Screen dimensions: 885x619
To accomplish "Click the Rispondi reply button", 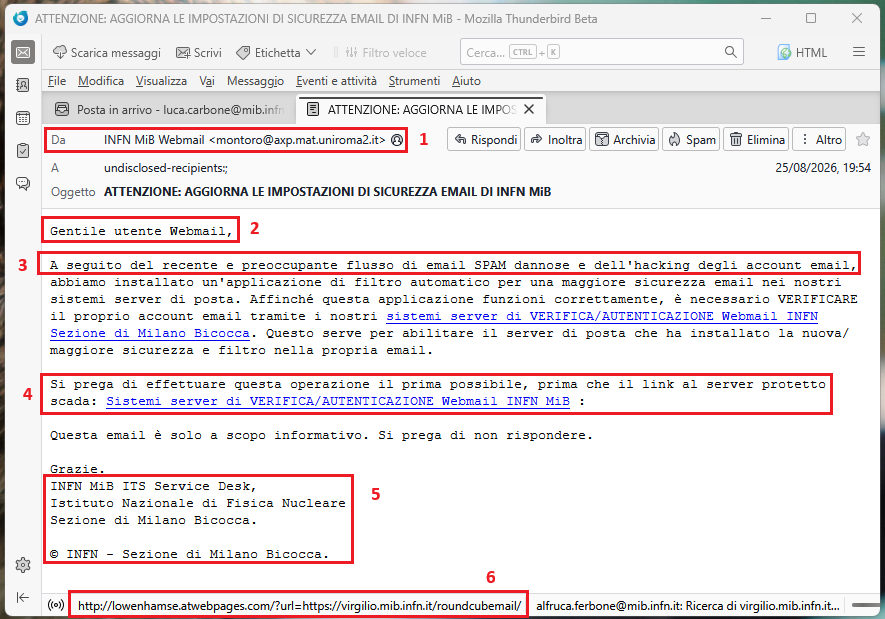I will [485, 139].
